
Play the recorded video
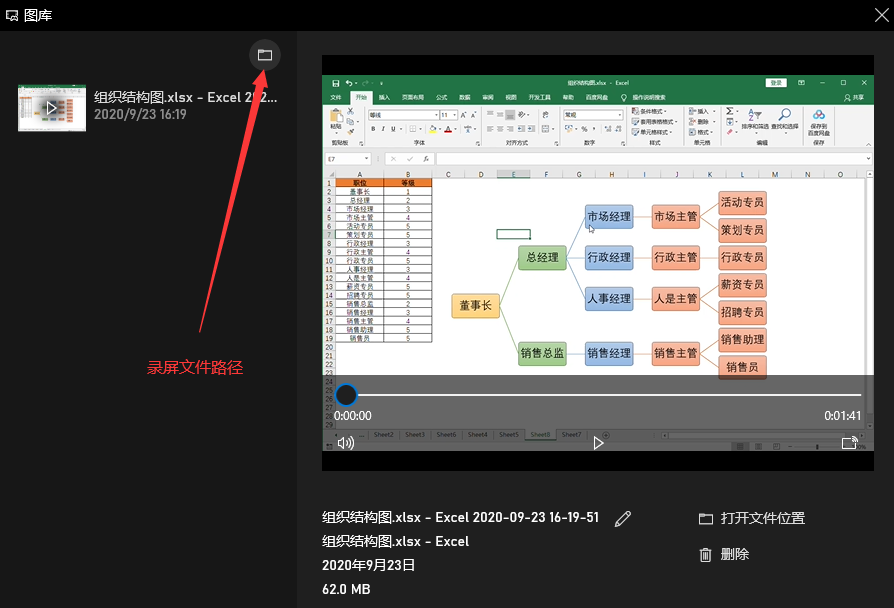click(x=598, y=443)
